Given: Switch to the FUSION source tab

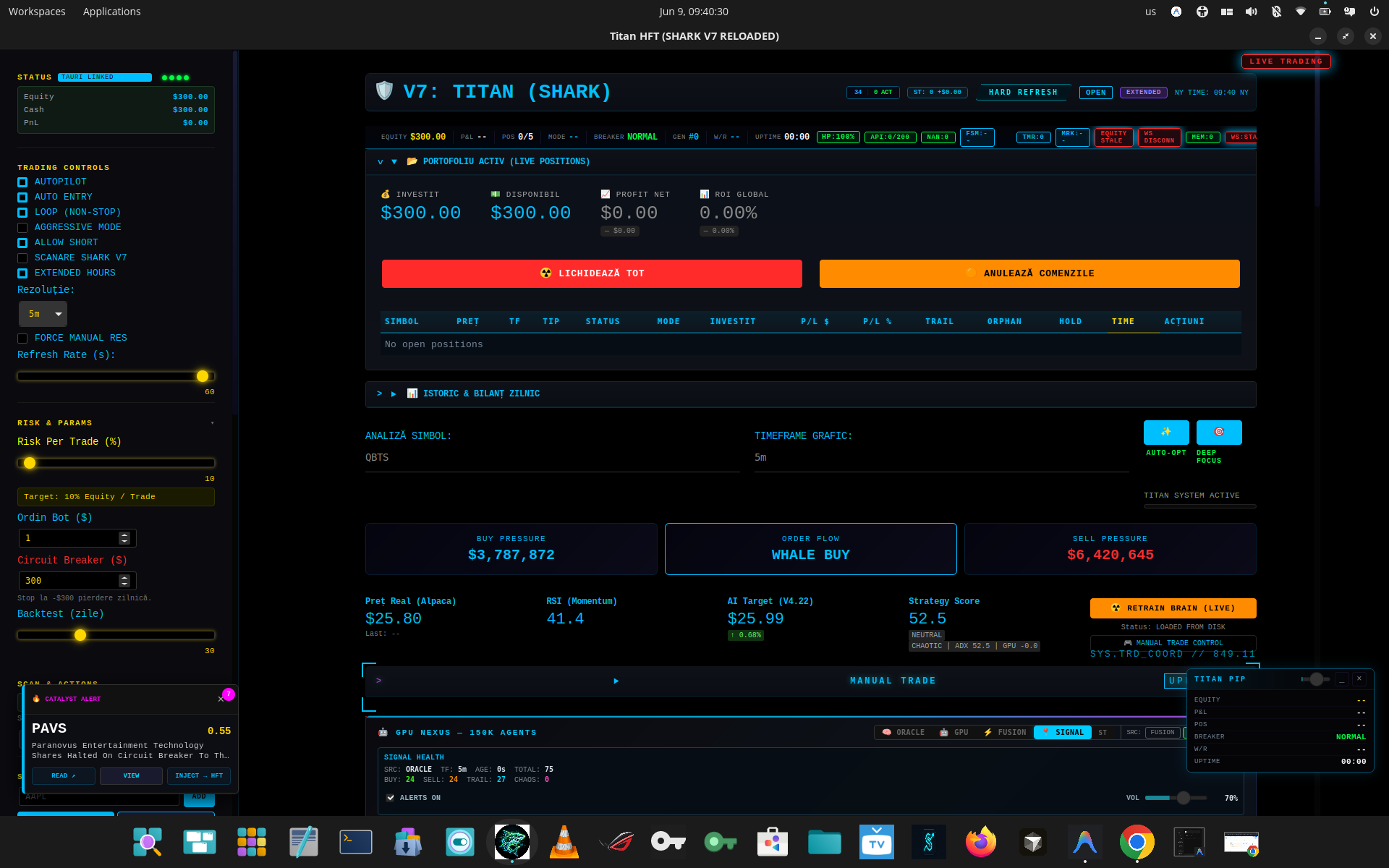Looking at the screenshot, I should (1004, 733).
